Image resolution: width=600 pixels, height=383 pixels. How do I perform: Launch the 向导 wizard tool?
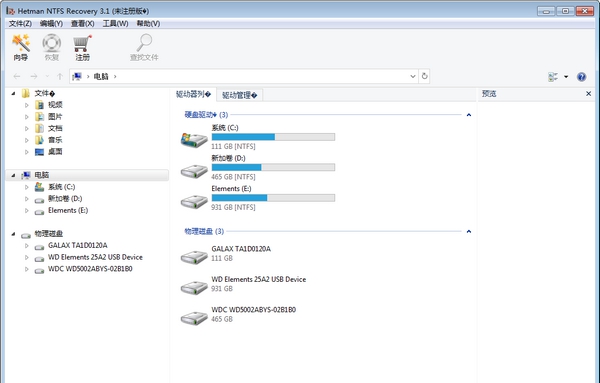[21, 47]
